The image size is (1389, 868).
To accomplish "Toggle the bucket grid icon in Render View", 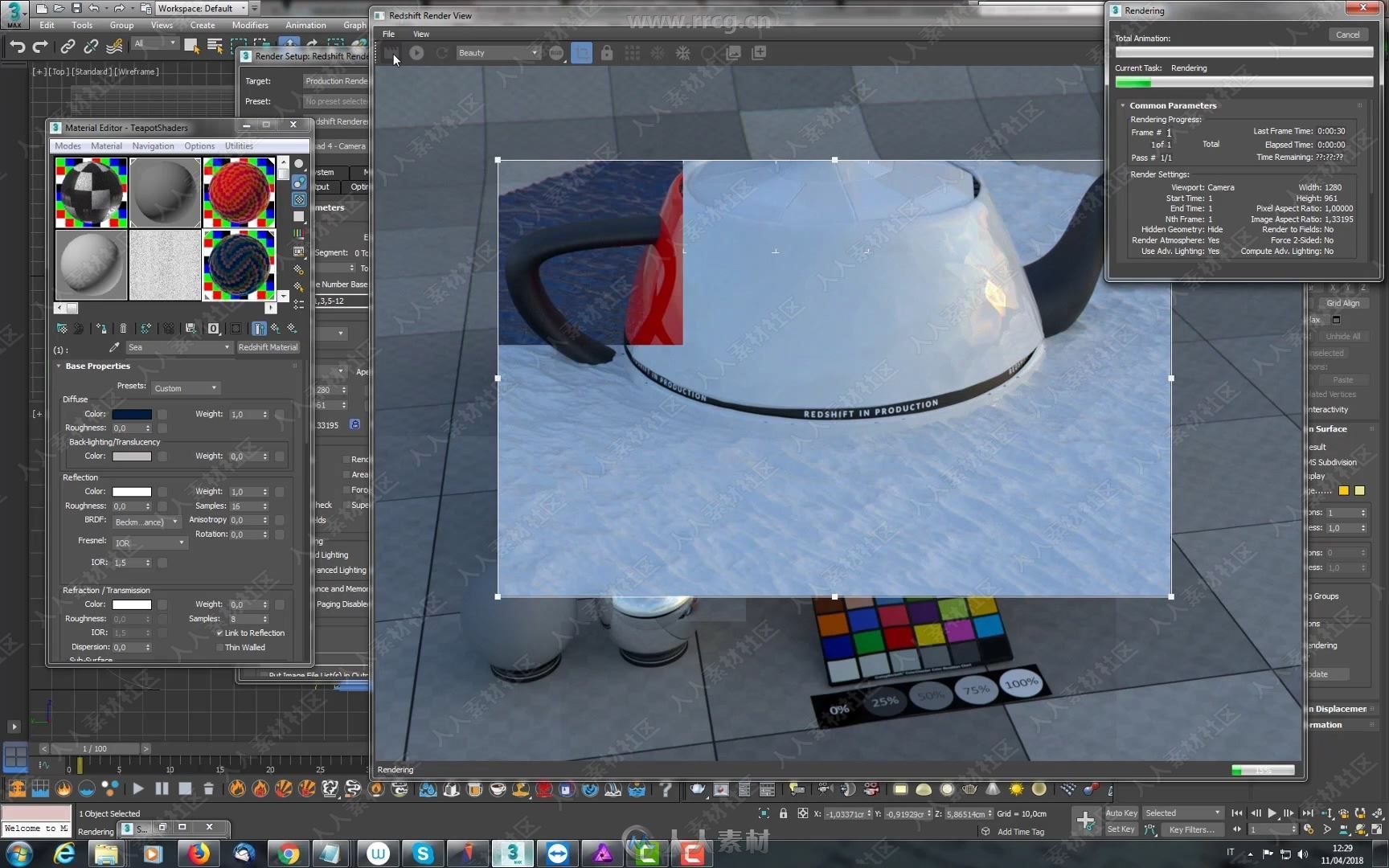I will pyautogui.click(x=633, y=53).
